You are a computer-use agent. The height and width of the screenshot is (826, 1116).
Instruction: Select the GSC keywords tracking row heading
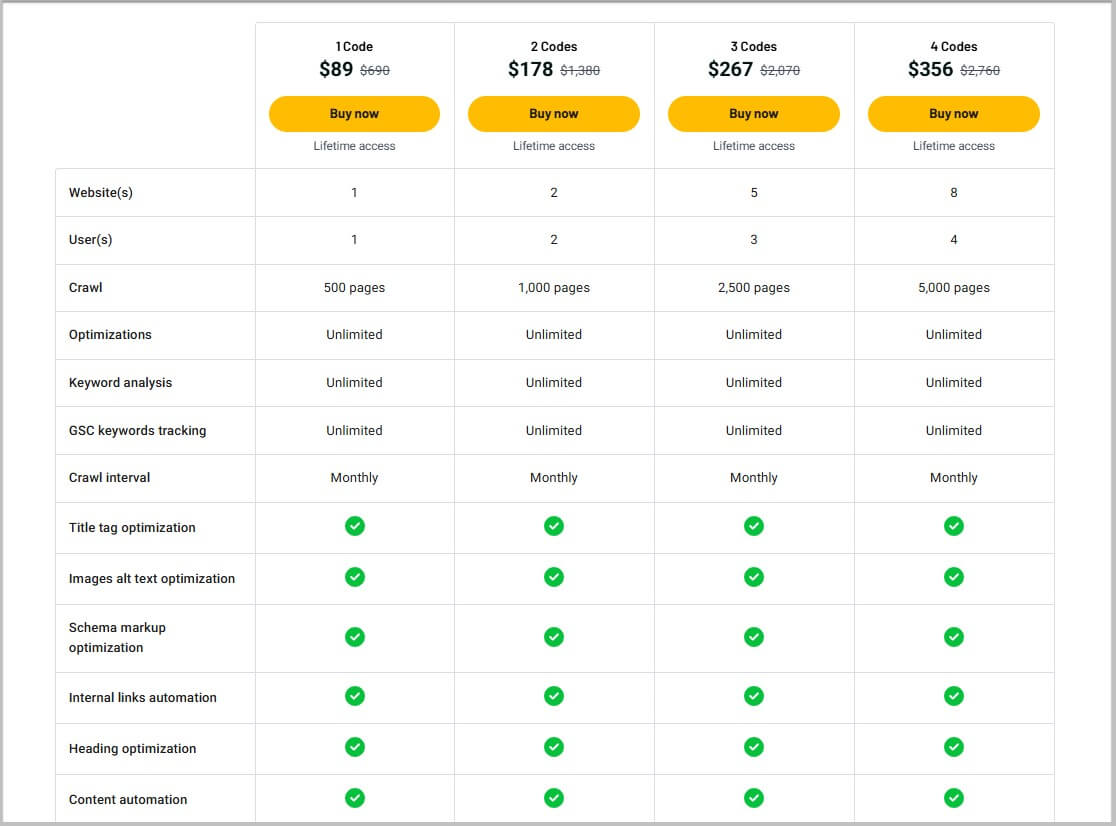pyautogui.click(x=137, y=430)
